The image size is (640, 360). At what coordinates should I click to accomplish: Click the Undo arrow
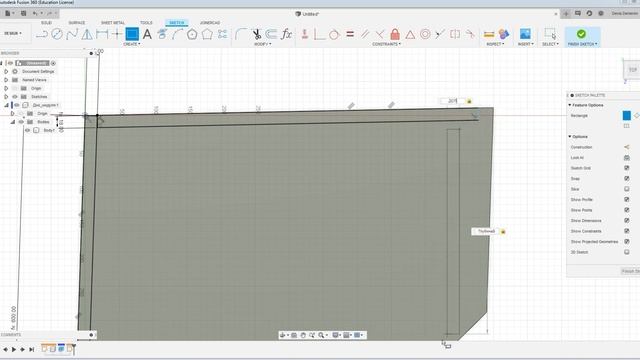(35, 13)
